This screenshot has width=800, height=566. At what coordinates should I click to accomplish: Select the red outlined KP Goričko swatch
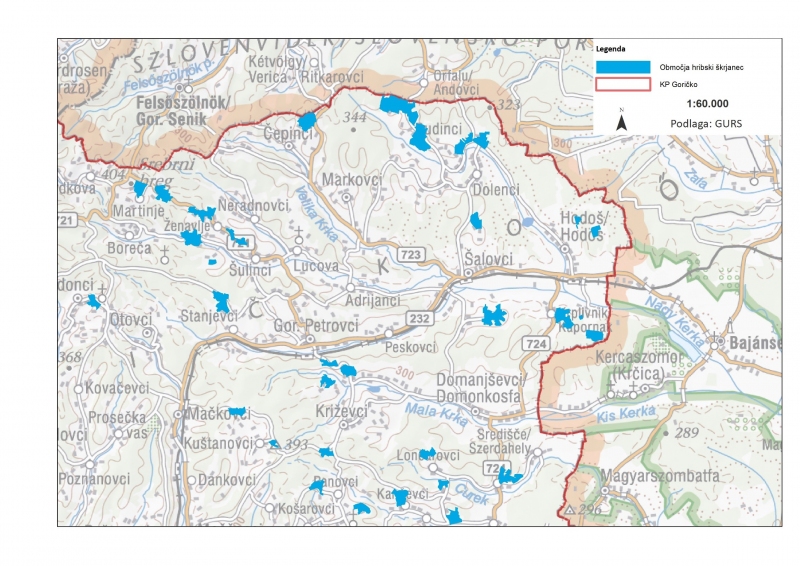pyautogui.click(x=622, y=84)
